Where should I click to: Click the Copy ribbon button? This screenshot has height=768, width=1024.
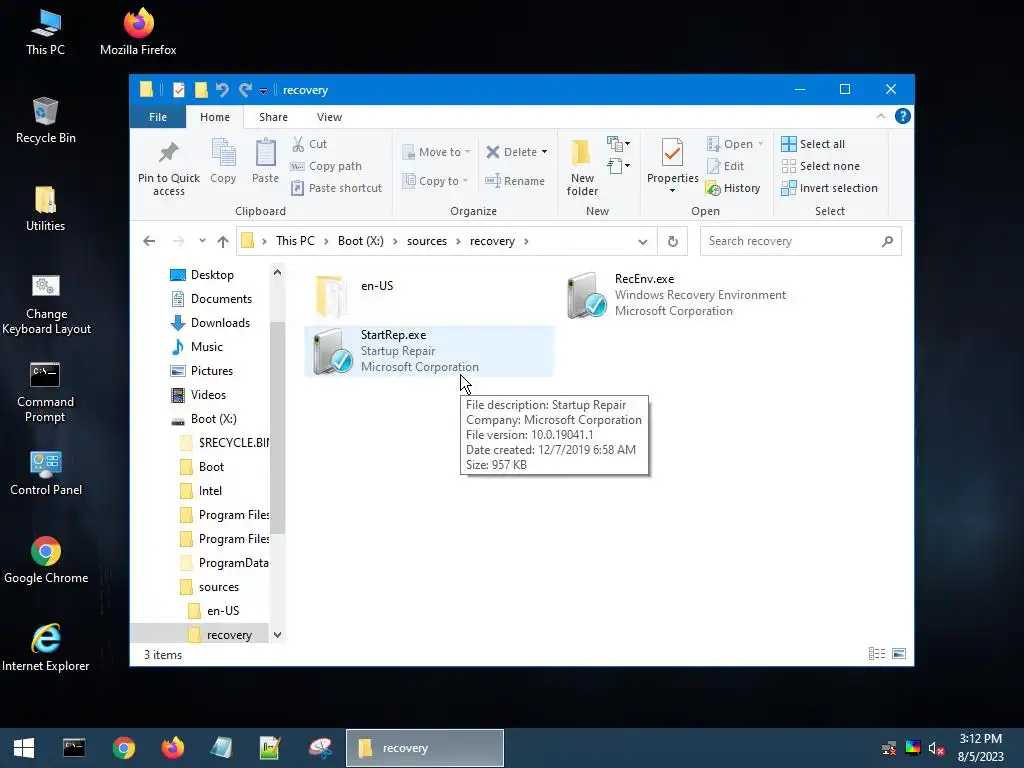click(x=223, y=161)
